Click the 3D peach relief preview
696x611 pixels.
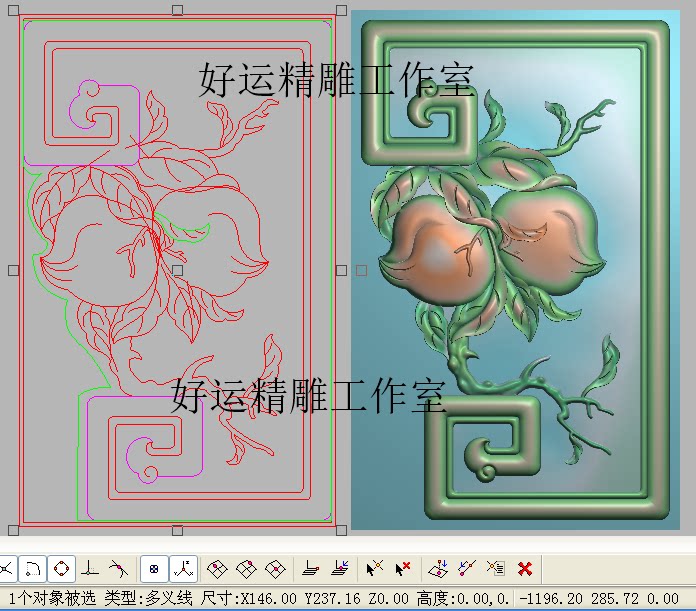coord(515,270)
